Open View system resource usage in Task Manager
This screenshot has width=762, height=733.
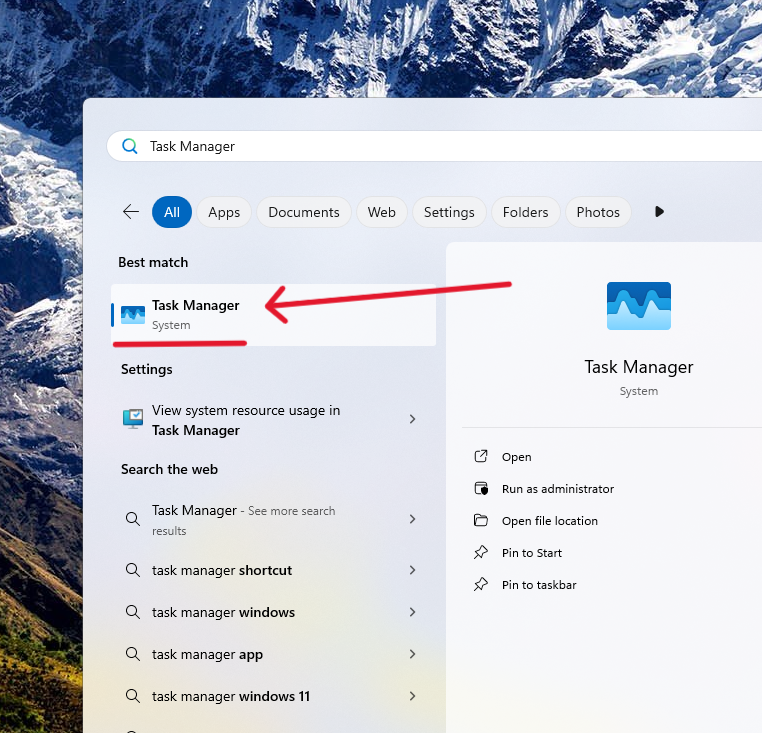point(274,419)
